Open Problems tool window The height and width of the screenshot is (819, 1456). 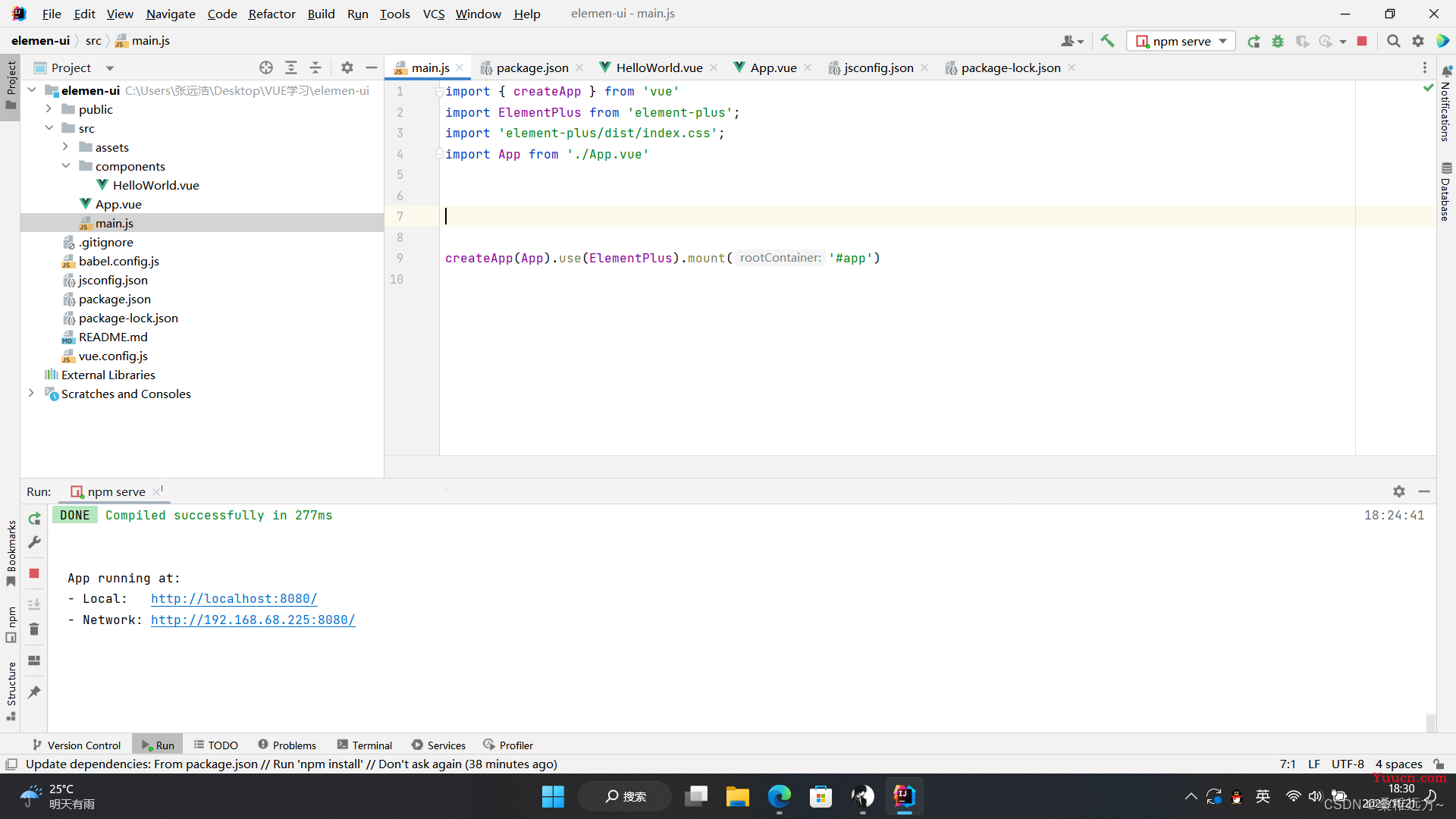coord(287,745)
